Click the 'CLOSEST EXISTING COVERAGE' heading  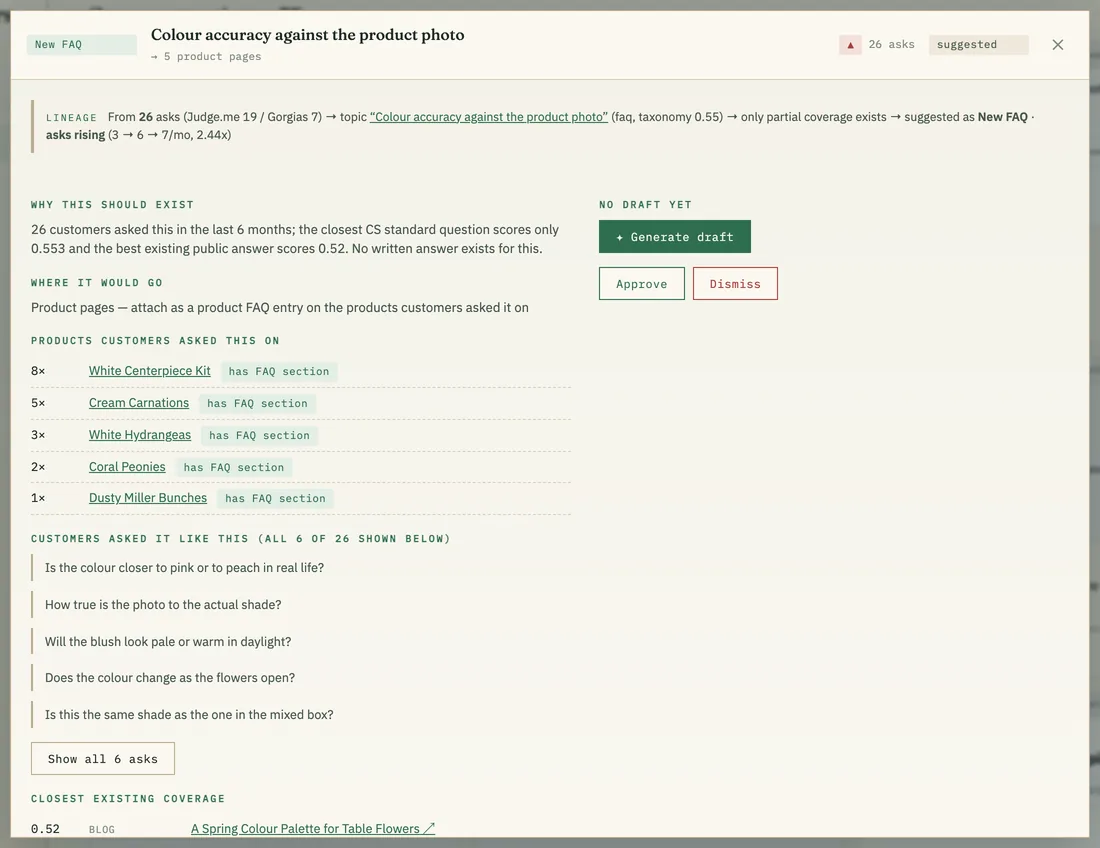point(128,799)
